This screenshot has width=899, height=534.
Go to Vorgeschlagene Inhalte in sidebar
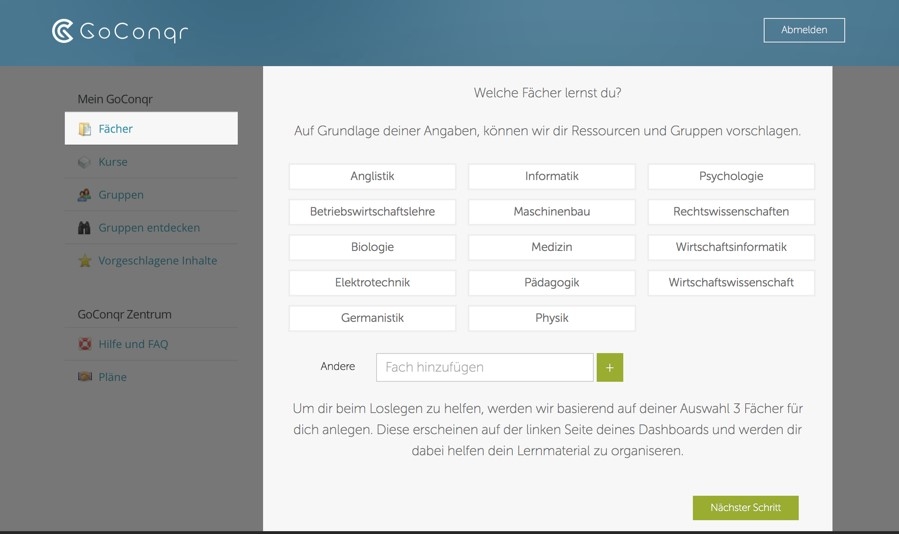coord(157,261)
